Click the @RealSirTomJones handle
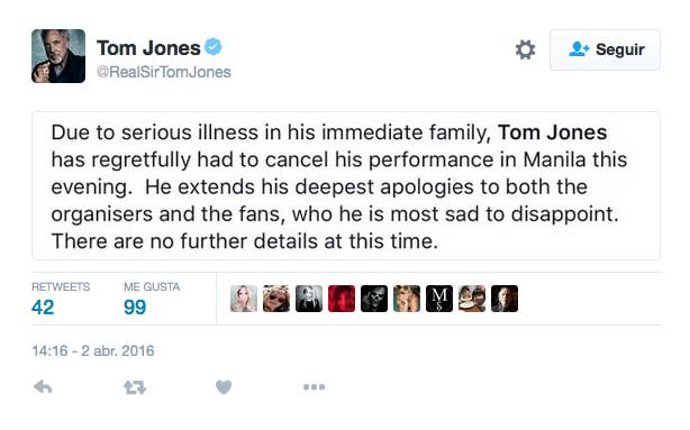The width and height of the screenshot is (690, 430). 164,72
